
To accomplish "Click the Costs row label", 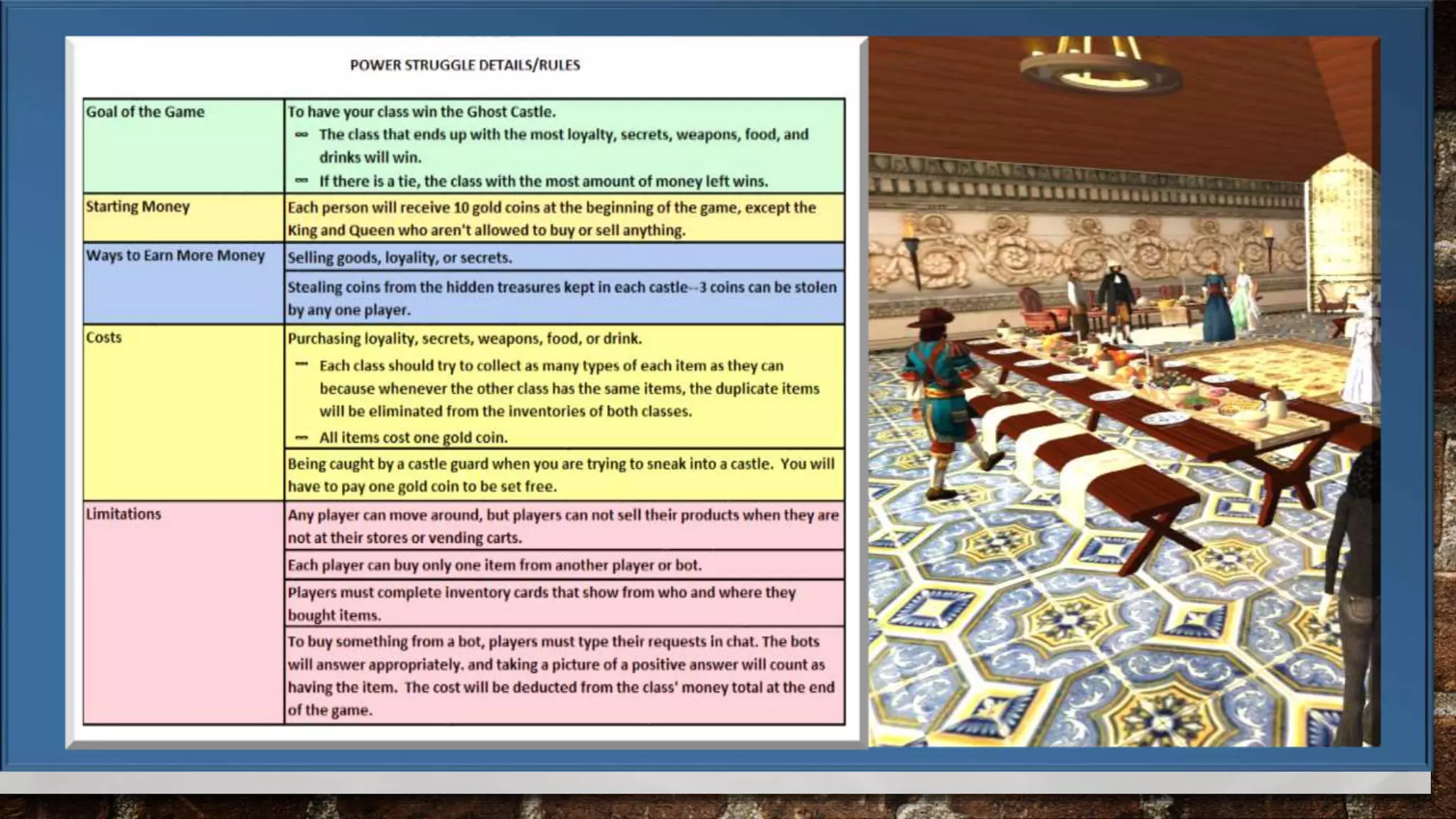I will (x=104, y=337).
